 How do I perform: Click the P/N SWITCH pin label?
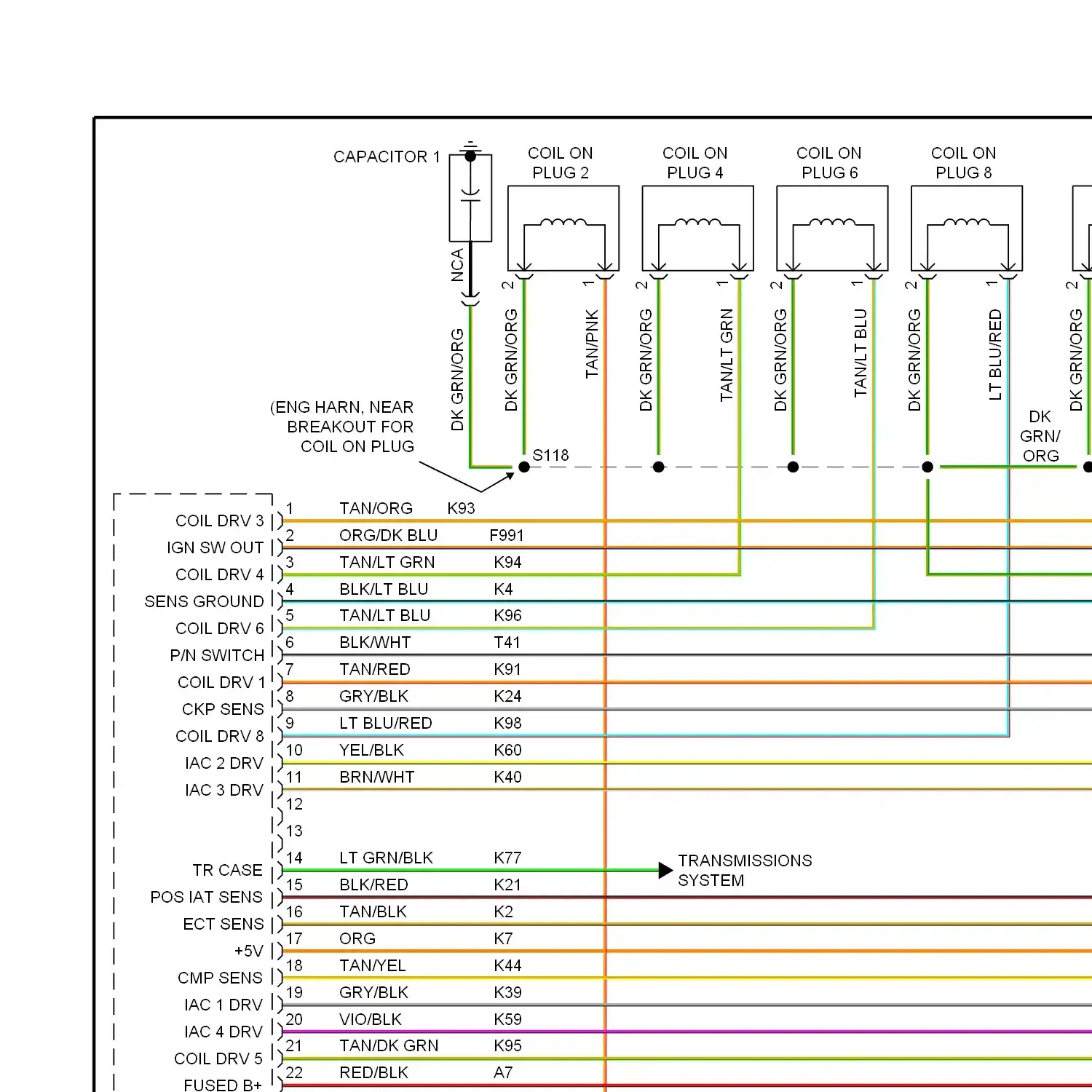click(x=217, y=655)
